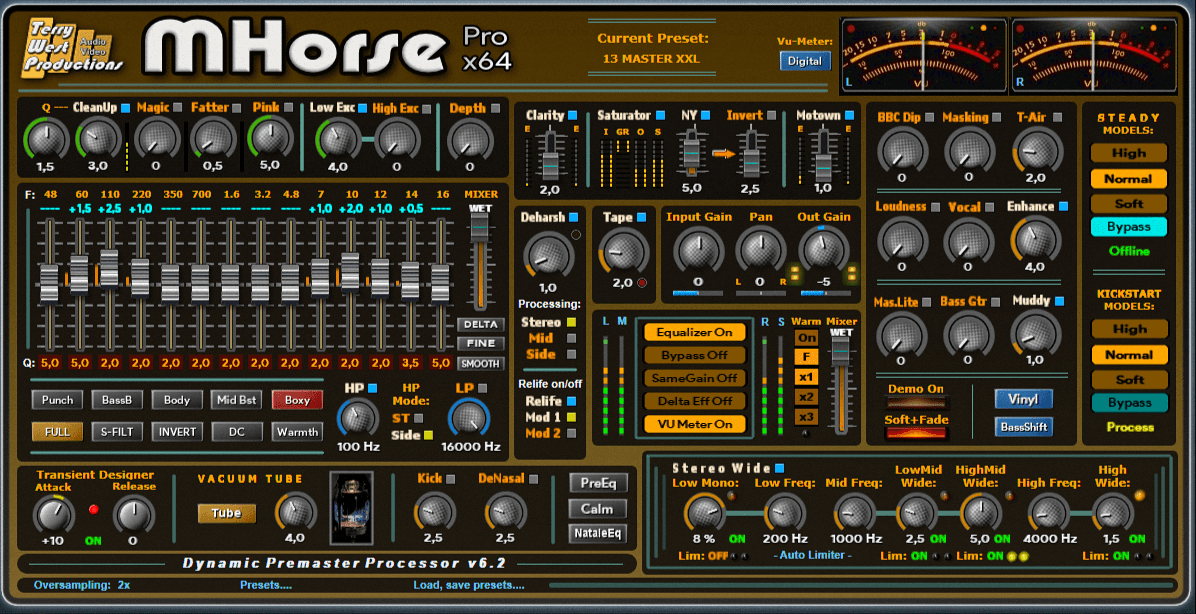This screenshot has height=614, width=1196.
Task: Enable the T-Air switch
Action: 1057,117
